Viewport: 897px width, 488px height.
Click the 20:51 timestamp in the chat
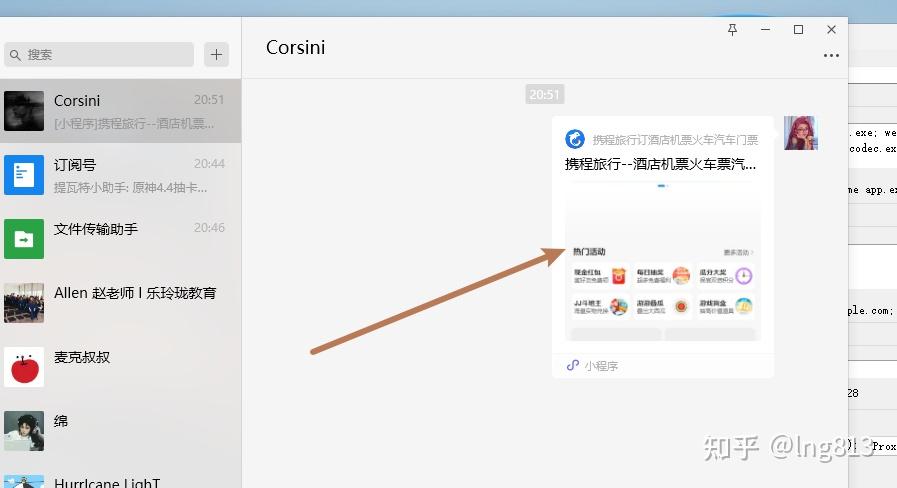(x=545, y=94)
